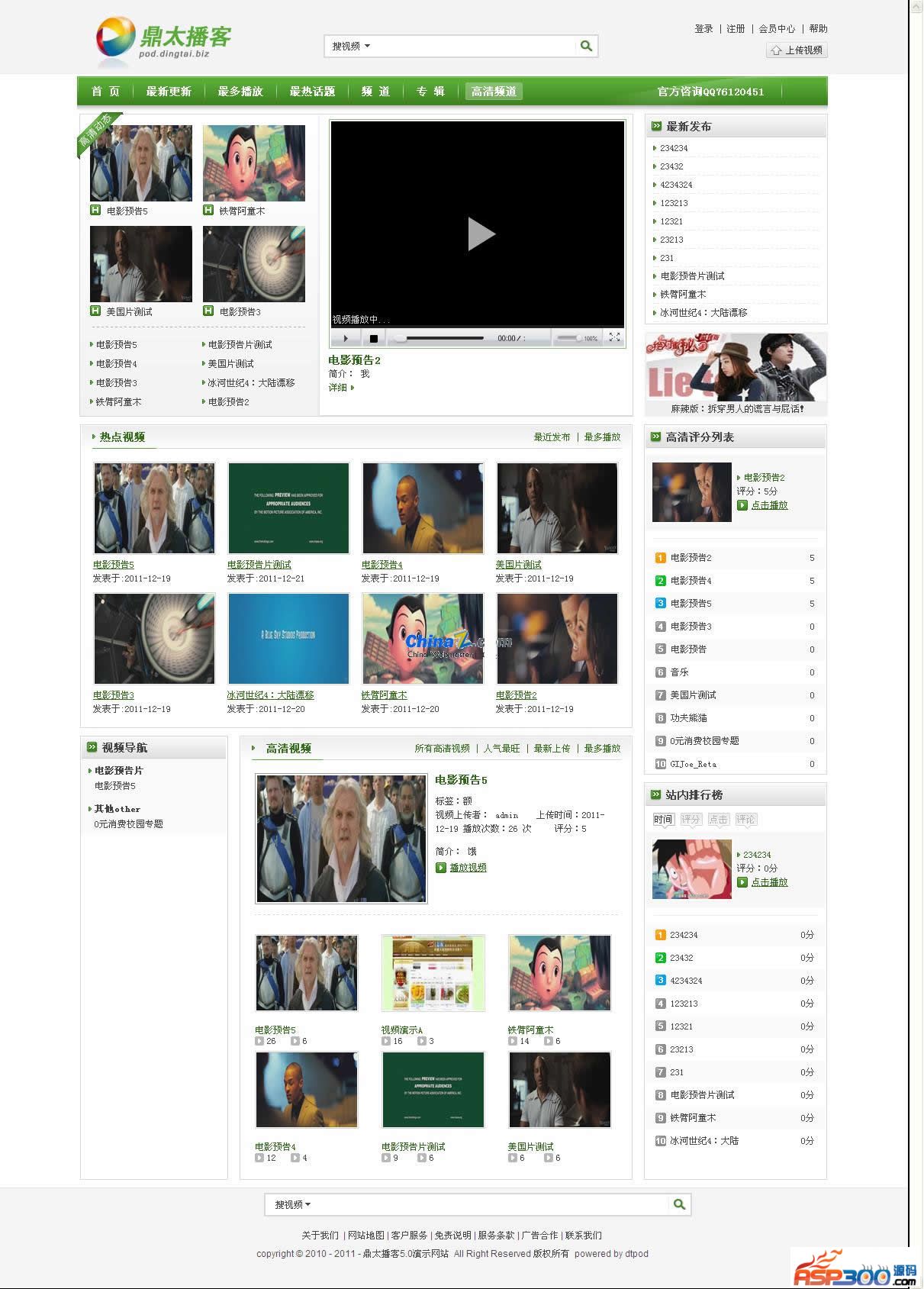
Task: Show 最近发布 in 热点视频 section
Action: tap(552, 437)
